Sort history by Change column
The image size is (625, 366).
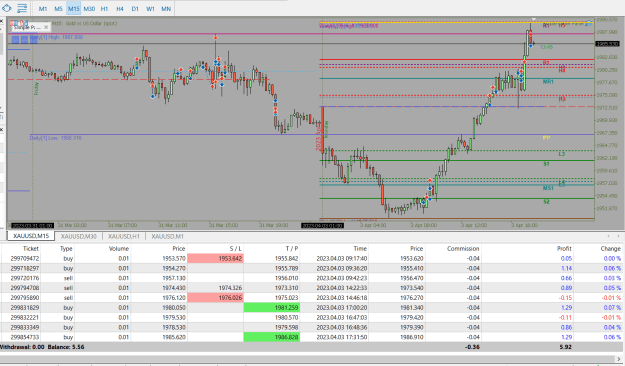coord(610,248)
